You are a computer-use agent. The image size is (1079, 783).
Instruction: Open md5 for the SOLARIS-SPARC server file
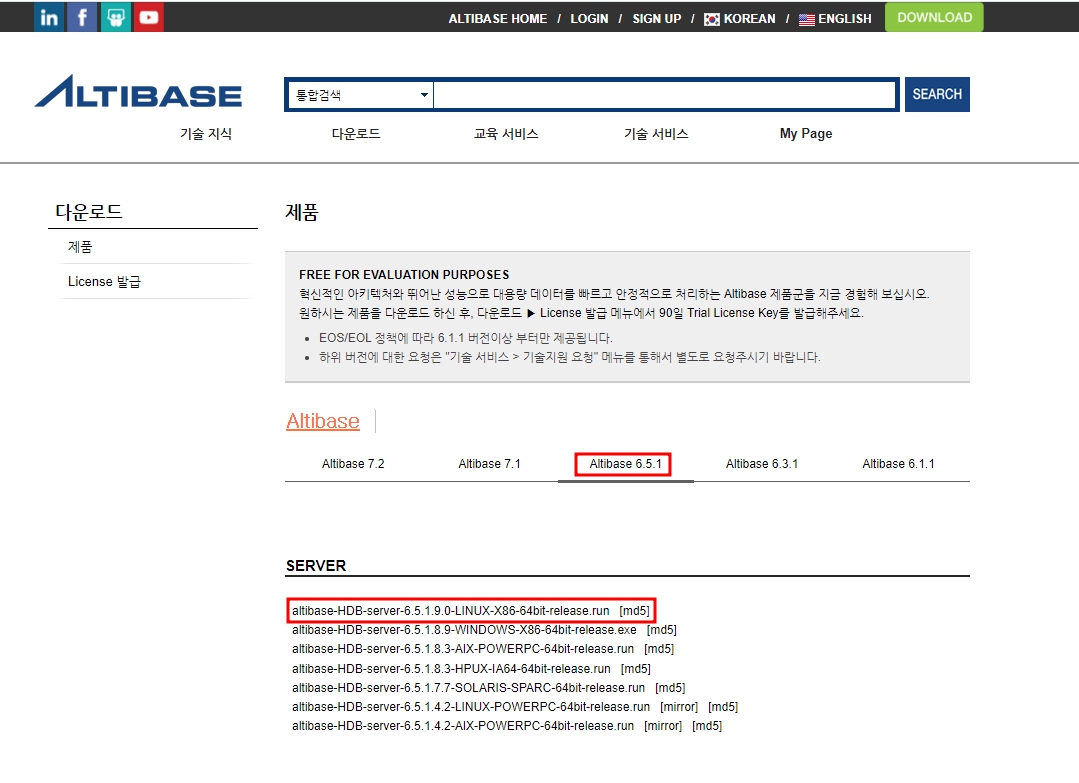(670, 687)
